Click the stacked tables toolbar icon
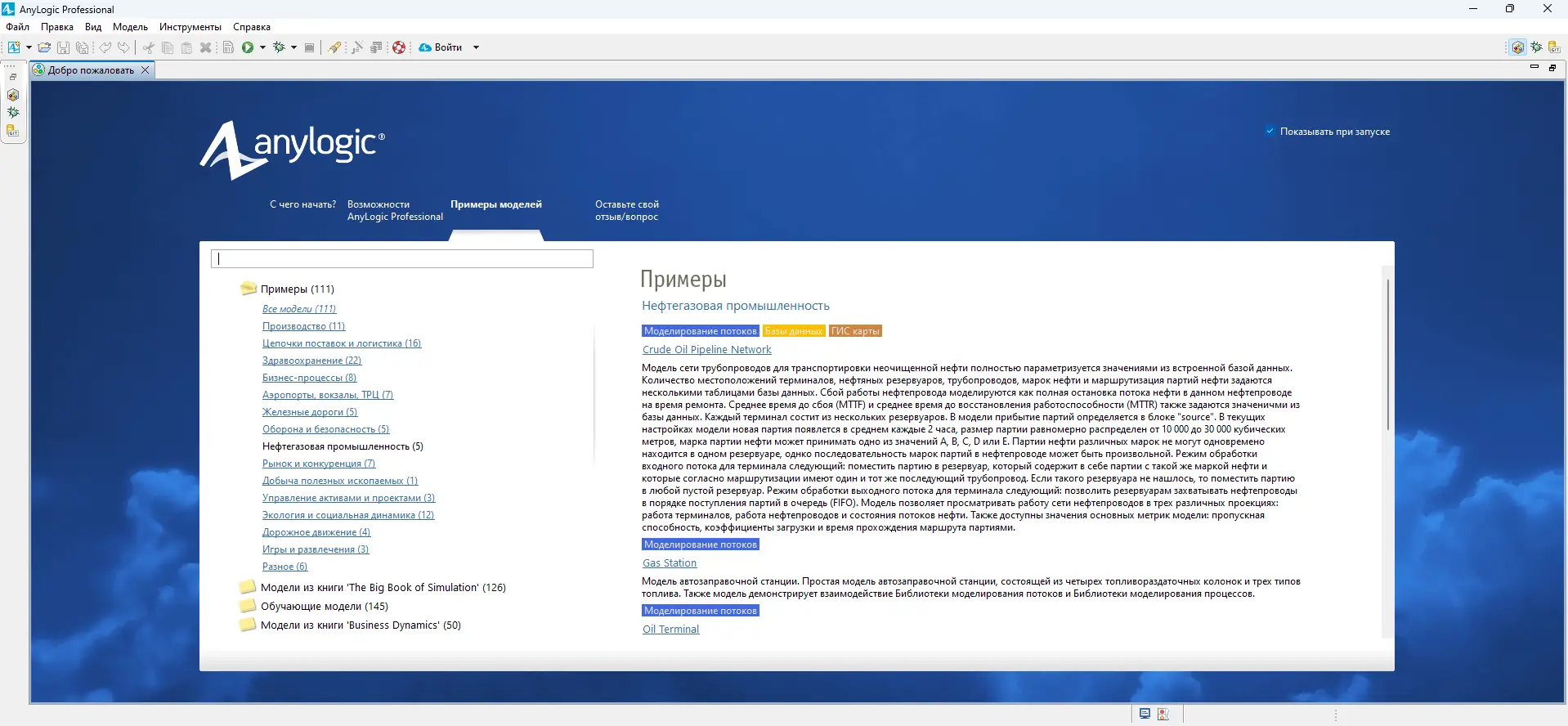This screenshot has height=726, width=1568. click(376, 47)
